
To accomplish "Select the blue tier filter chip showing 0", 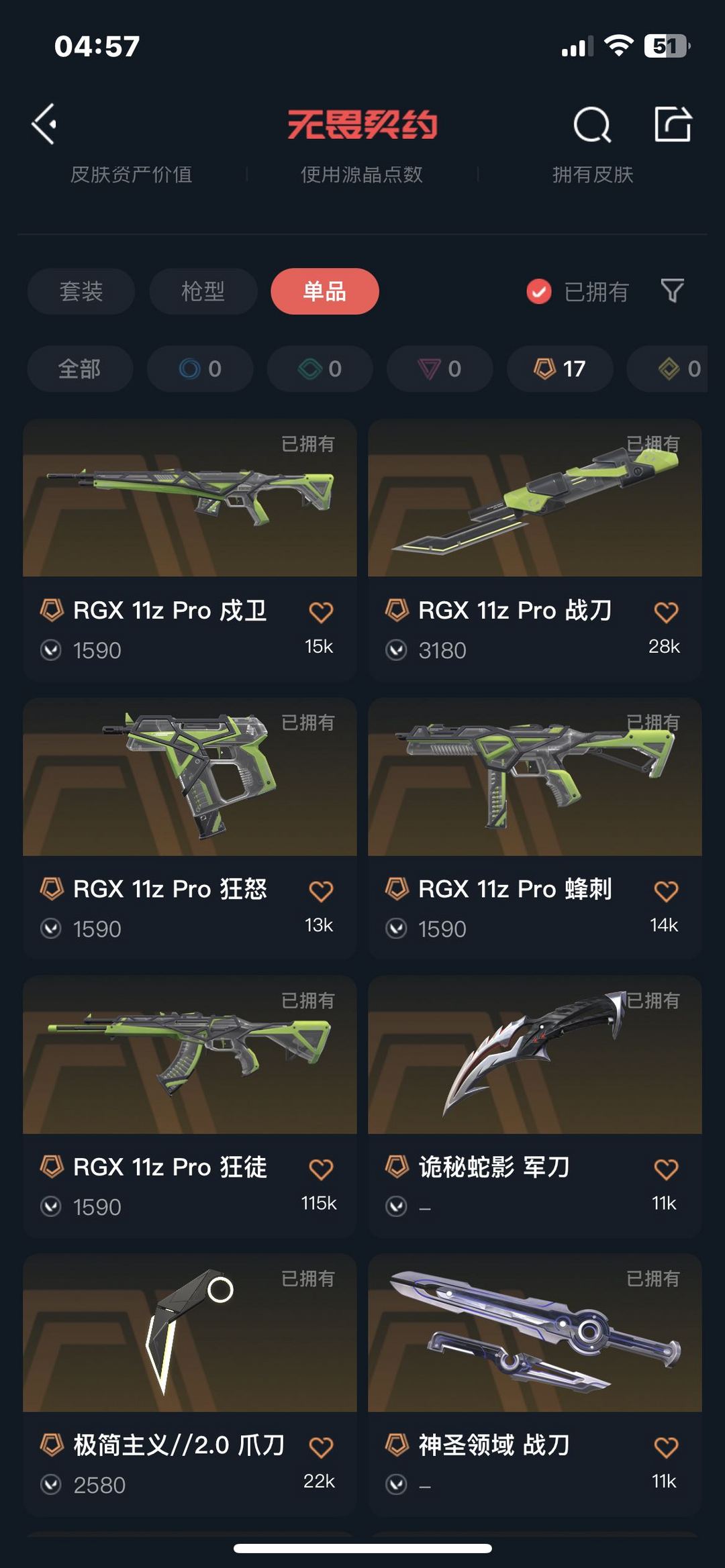I will click(200, 368).
